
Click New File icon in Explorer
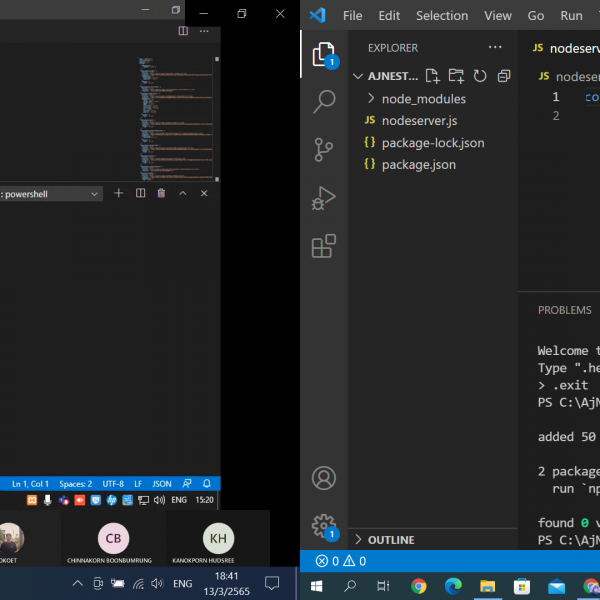[433, 76]
